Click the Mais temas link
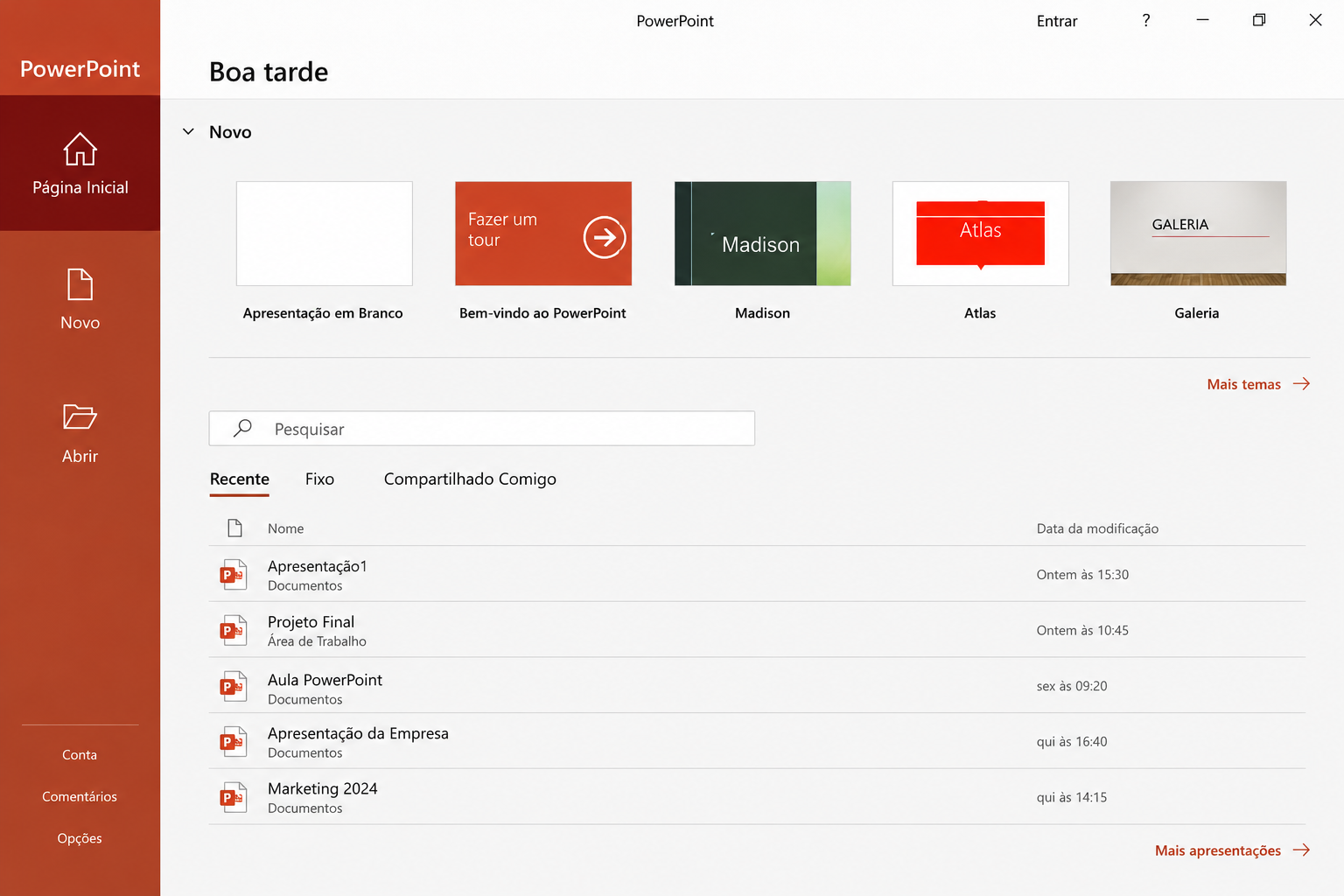1344x896 pixels. (1244, 384)
